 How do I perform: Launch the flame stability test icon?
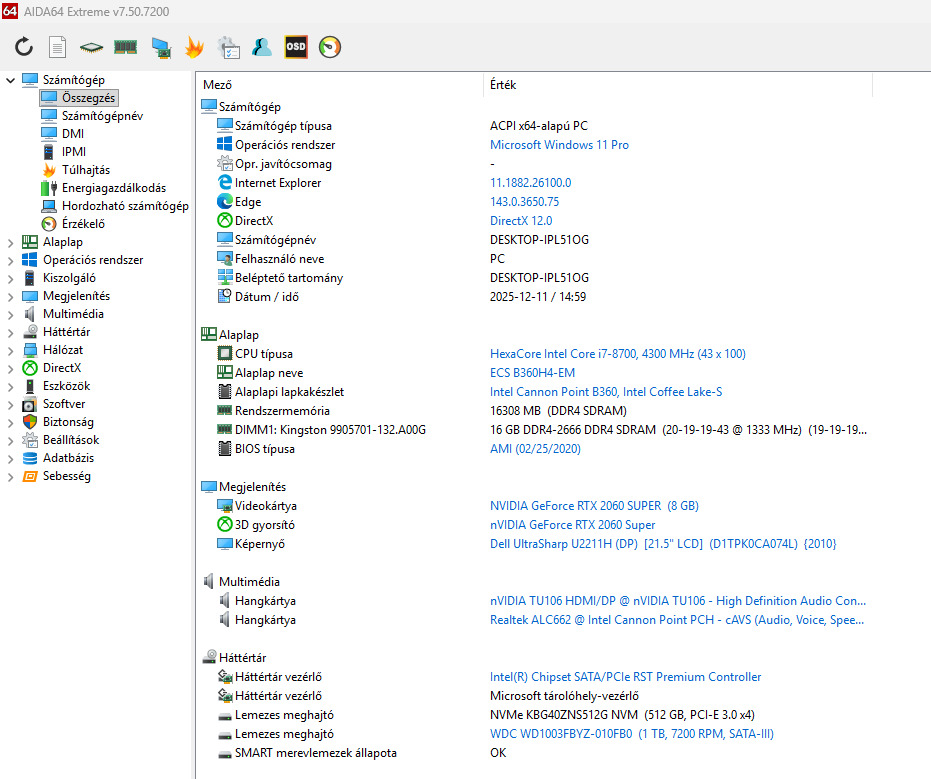pyautogui.click(x=194, y=47)
